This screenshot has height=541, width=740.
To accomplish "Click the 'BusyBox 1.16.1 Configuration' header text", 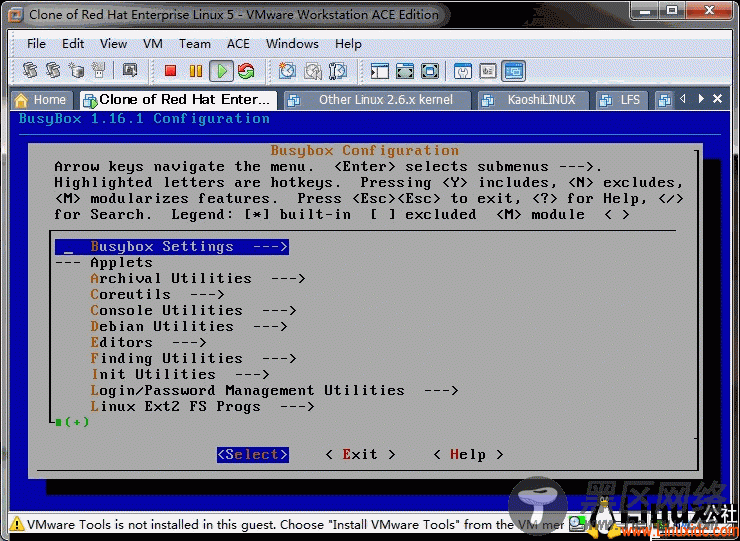I will tap(144, 118).
